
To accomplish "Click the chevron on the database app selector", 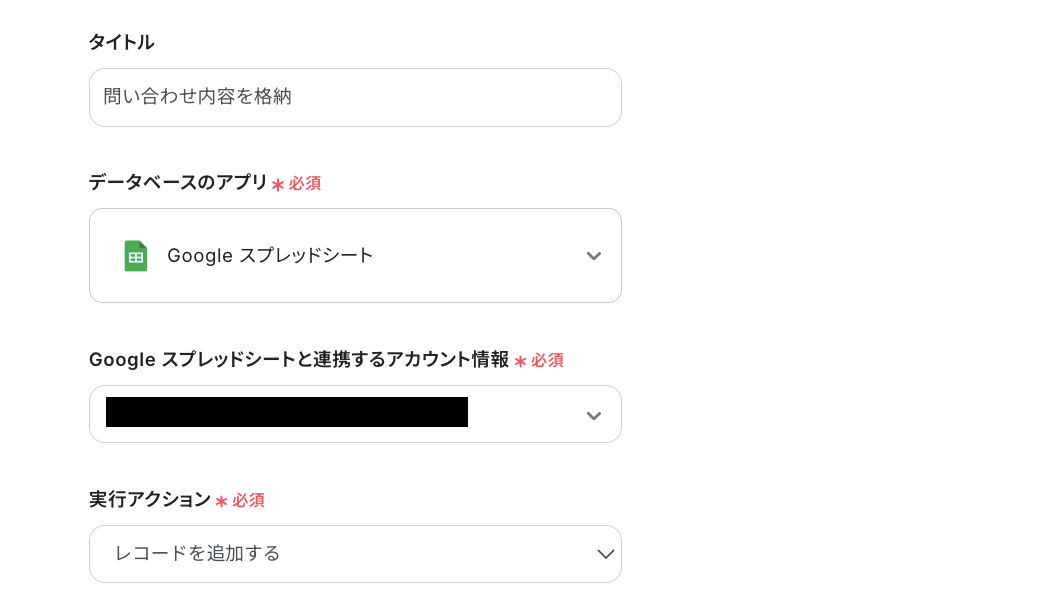I will pyautogui.click(x=594, y=256).
